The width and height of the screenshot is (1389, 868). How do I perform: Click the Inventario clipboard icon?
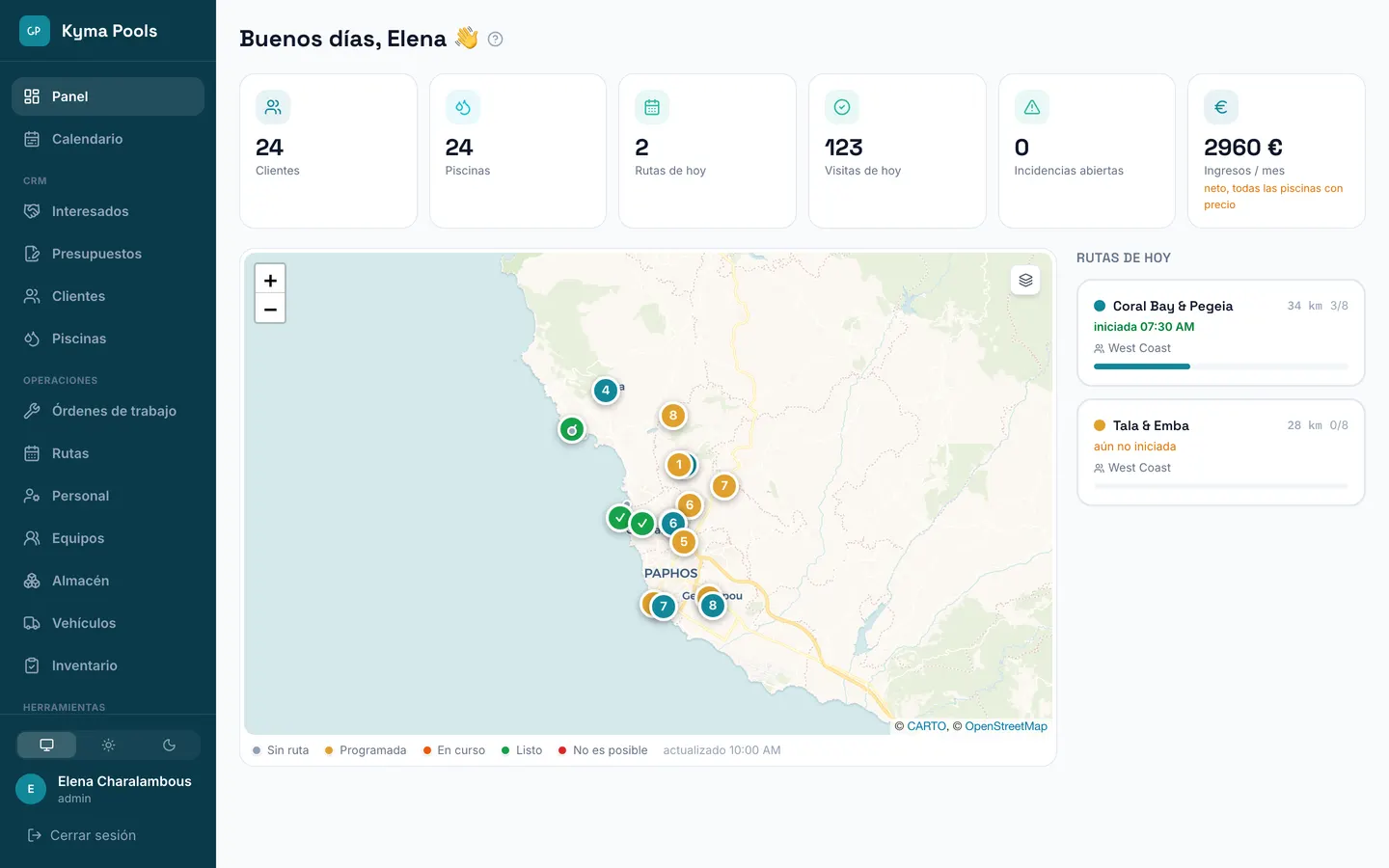click(x=32, y=665)
